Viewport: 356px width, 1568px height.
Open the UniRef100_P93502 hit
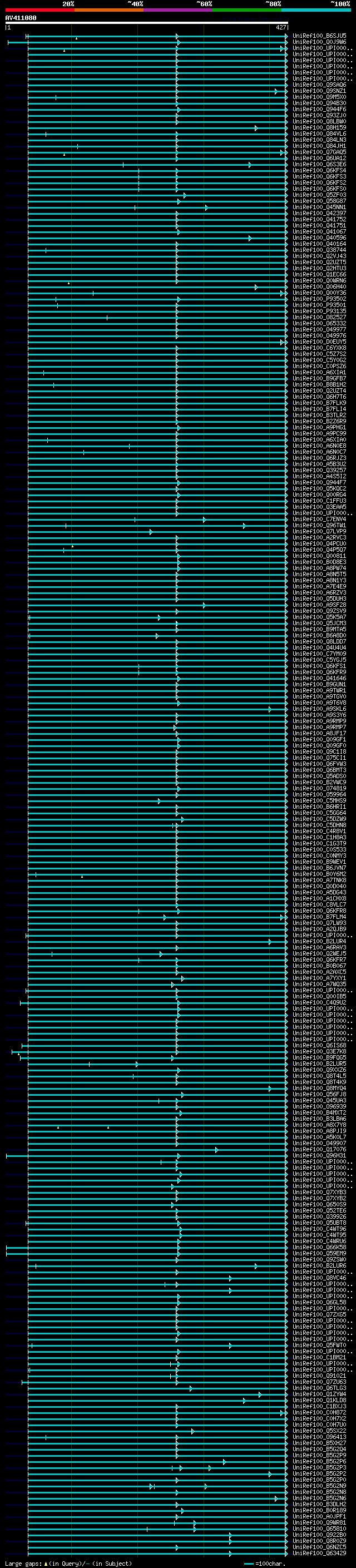[x=319, y=299]
